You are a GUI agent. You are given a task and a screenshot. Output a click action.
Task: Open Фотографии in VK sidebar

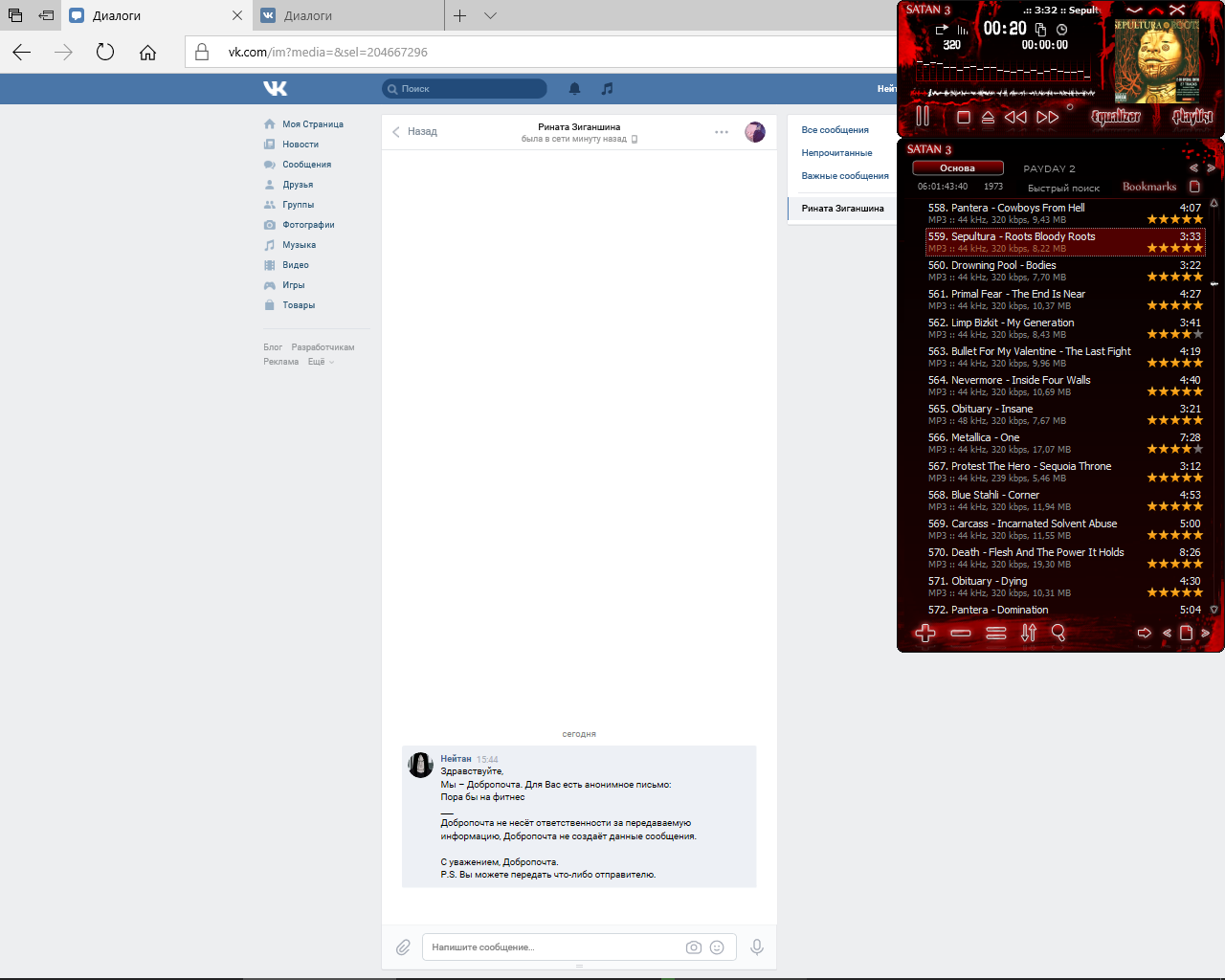299,225
